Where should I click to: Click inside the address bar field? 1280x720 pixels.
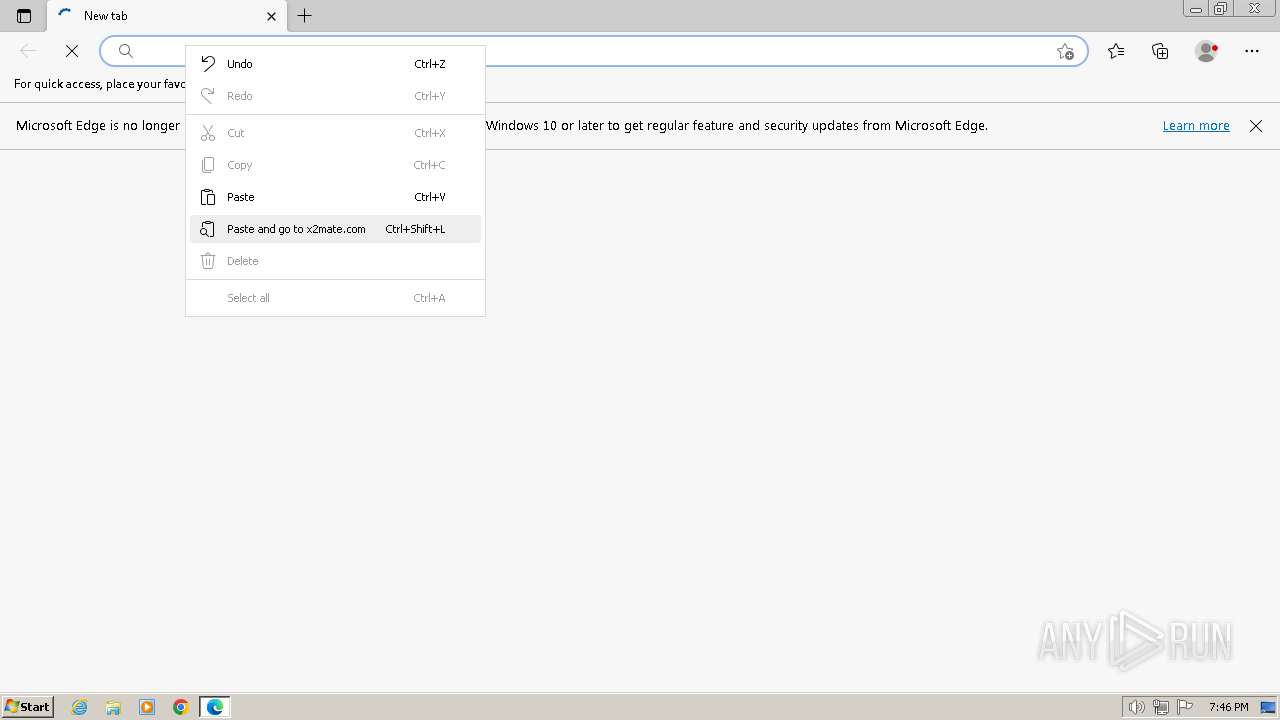pyautogui.click(x=593, y=51)
